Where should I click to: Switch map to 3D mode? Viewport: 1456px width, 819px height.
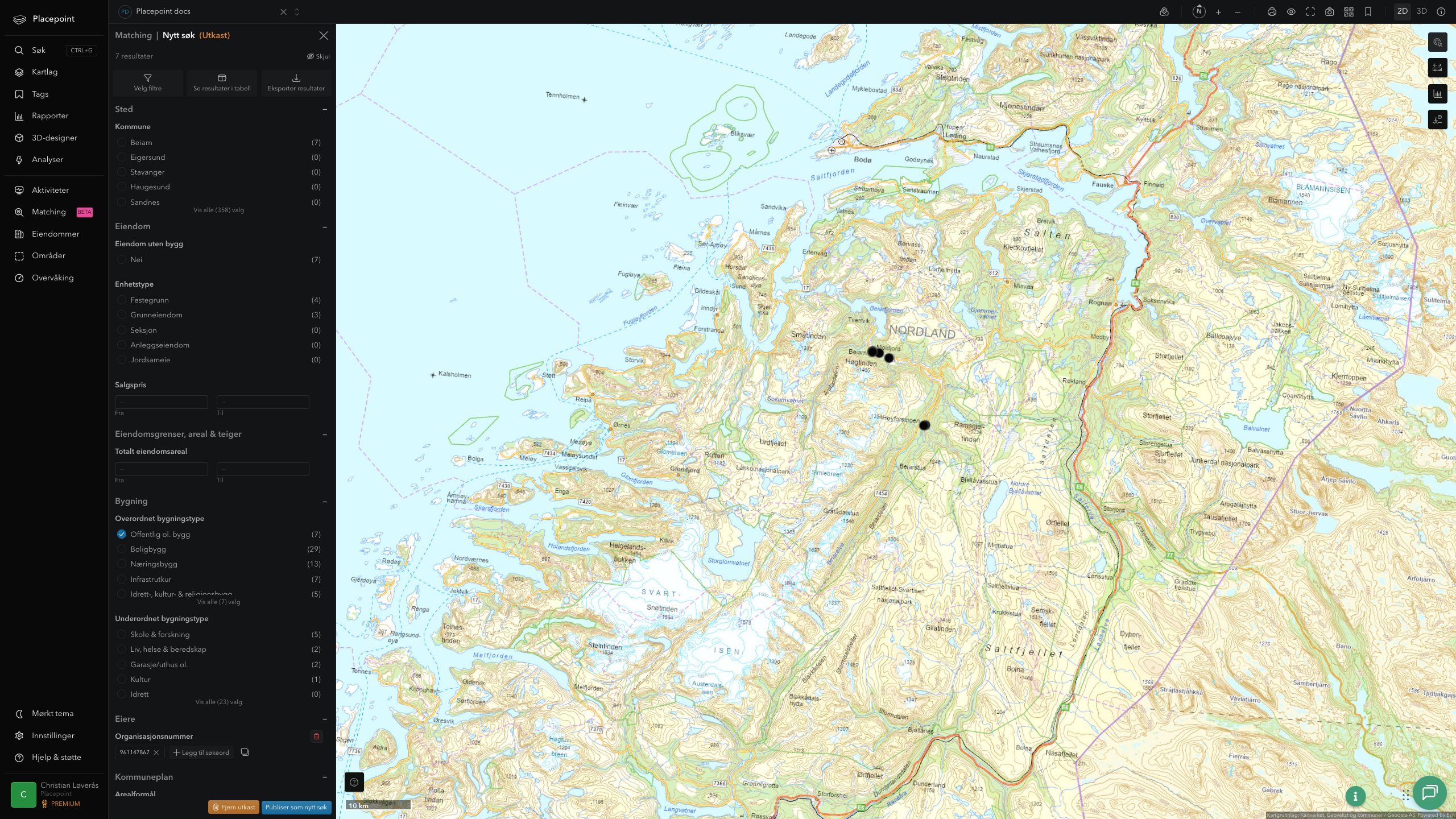1422,11
